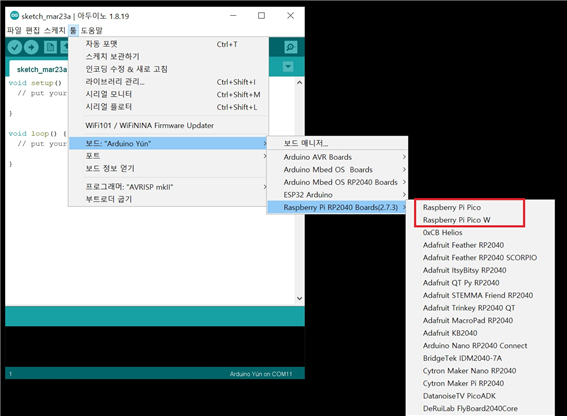
Task: Expand Arduino Mbed OS RP2040 Boards
Action: (337, 182)
